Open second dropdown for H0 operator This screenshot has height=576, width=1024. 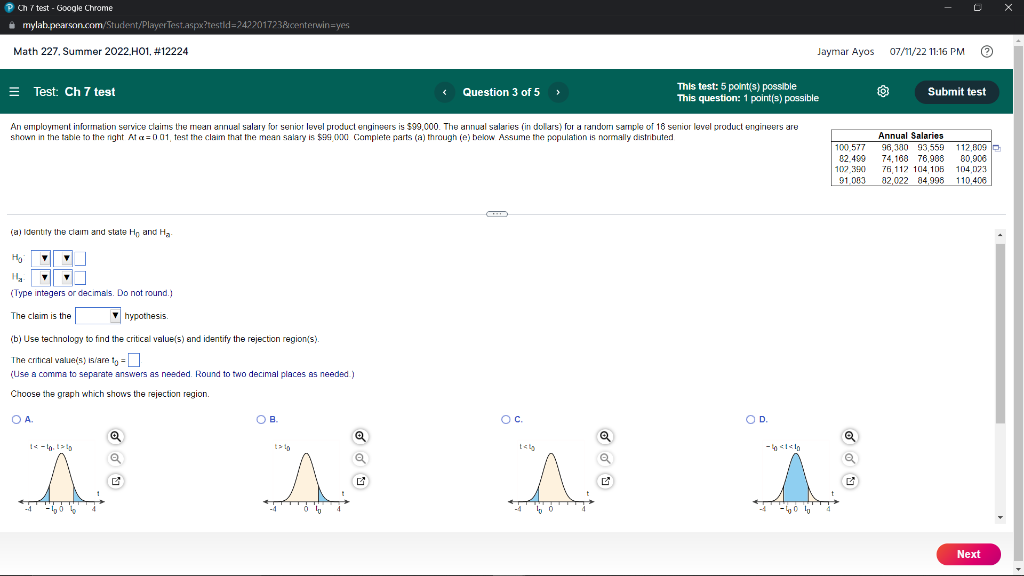[63, 259]
